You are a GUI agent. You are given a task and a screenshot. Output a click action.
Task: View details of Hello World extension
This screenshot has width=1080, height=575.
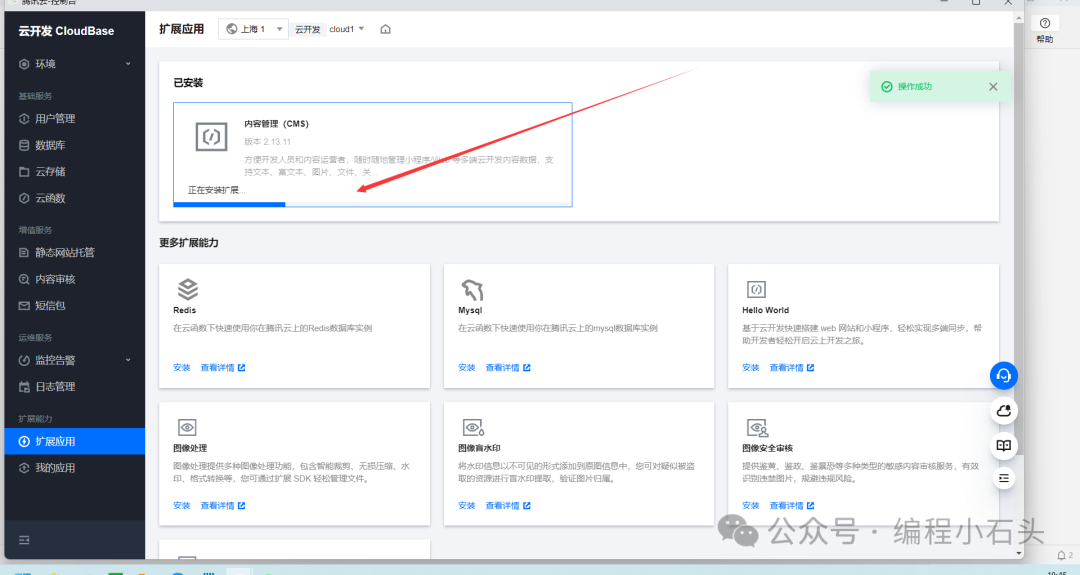click(x=791, y=368)
